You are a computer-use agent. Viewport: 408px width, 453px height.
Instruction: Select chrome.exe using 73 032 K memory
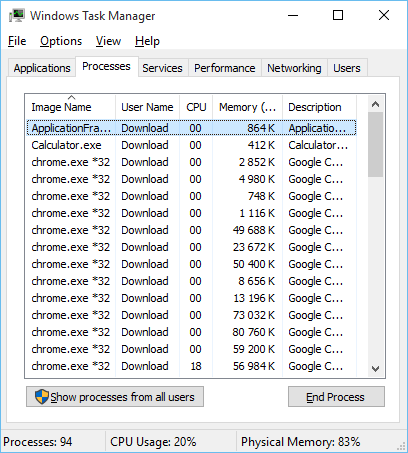[x=191, y=315]
